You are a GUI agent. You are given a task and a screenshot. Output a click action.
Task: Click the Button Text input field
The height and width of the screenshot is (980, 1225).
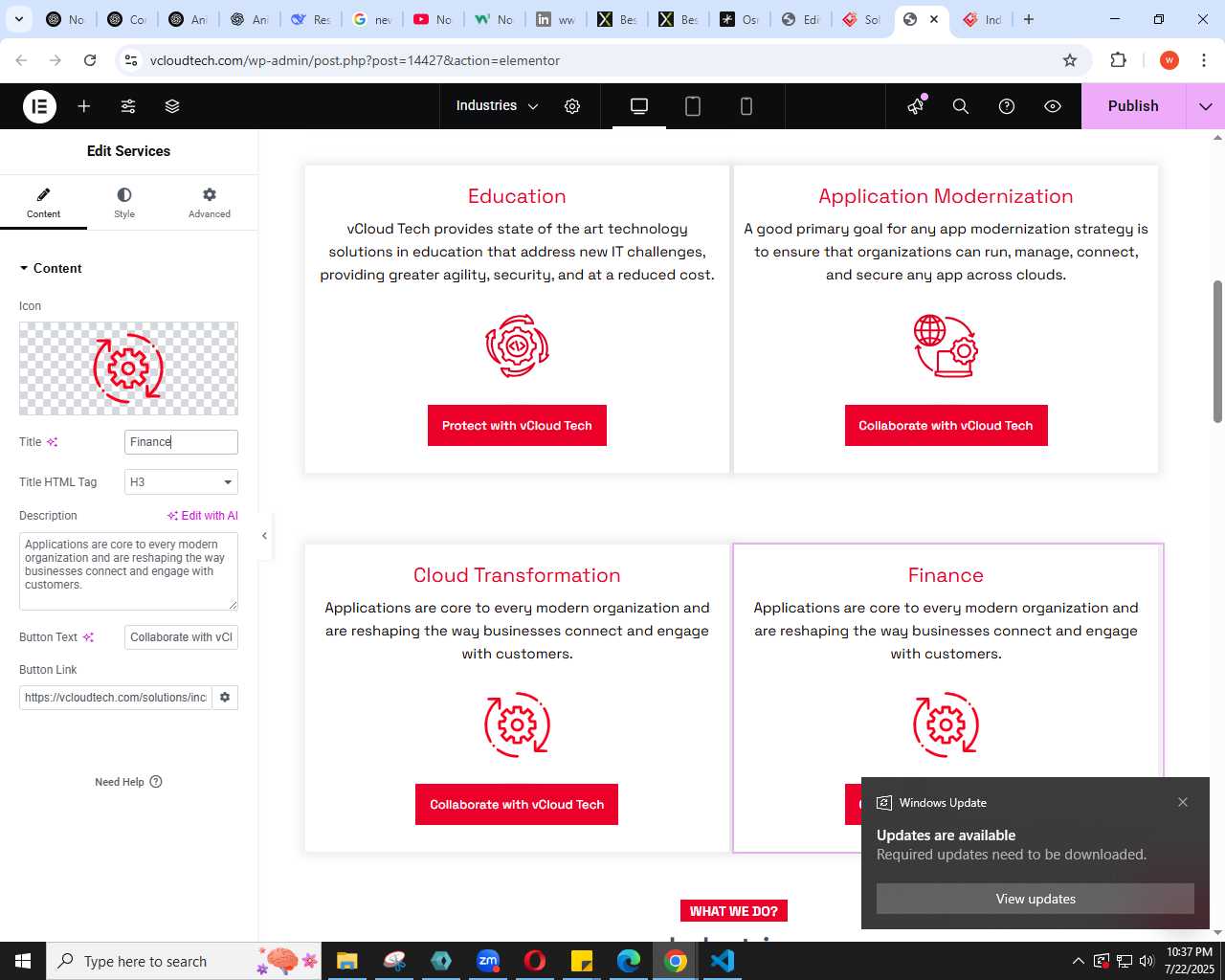181,637
